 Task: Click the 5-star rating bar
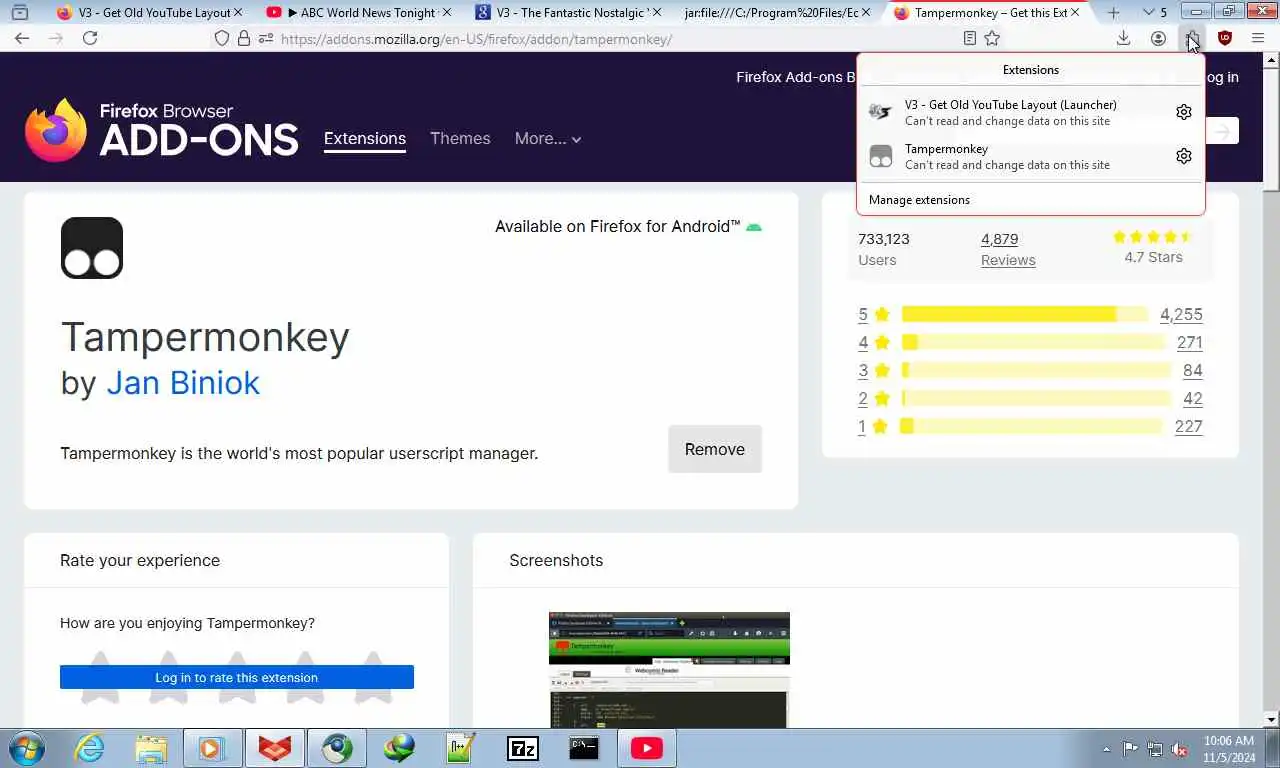[x=1025, y=314]
